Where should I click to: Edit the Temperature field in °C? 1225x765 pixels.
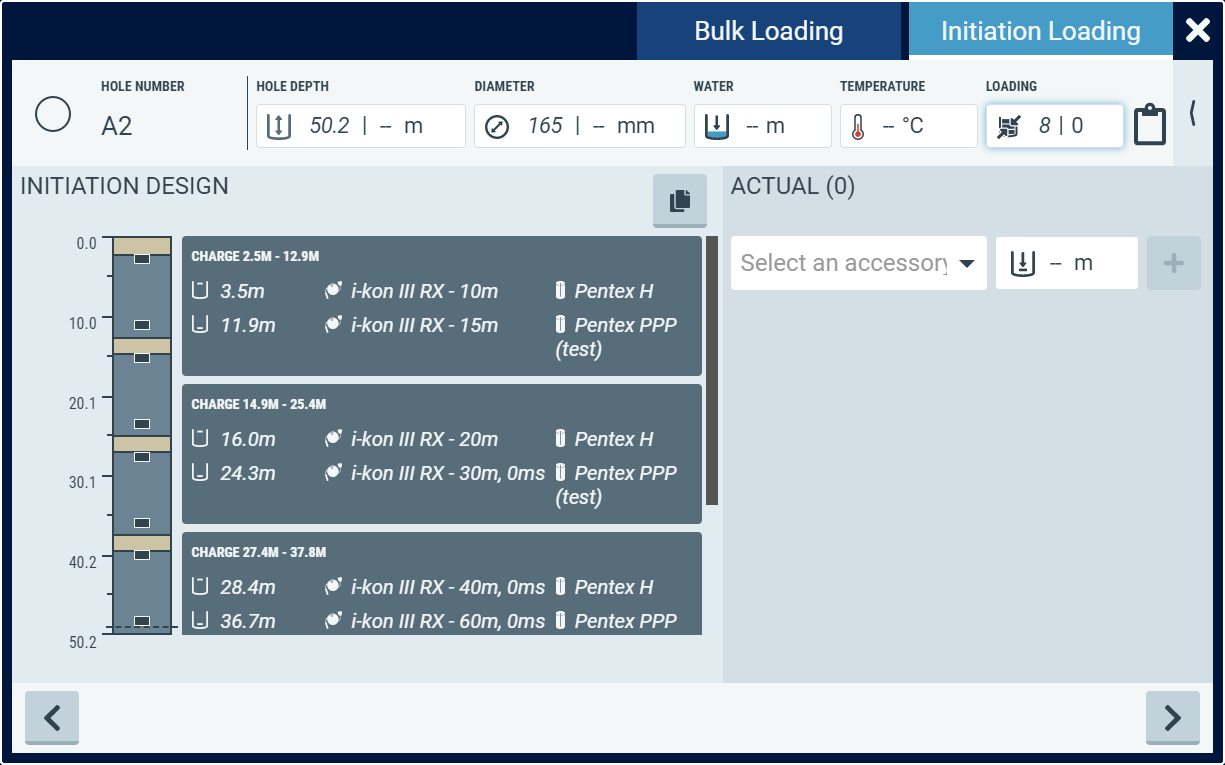coord(909,126)
